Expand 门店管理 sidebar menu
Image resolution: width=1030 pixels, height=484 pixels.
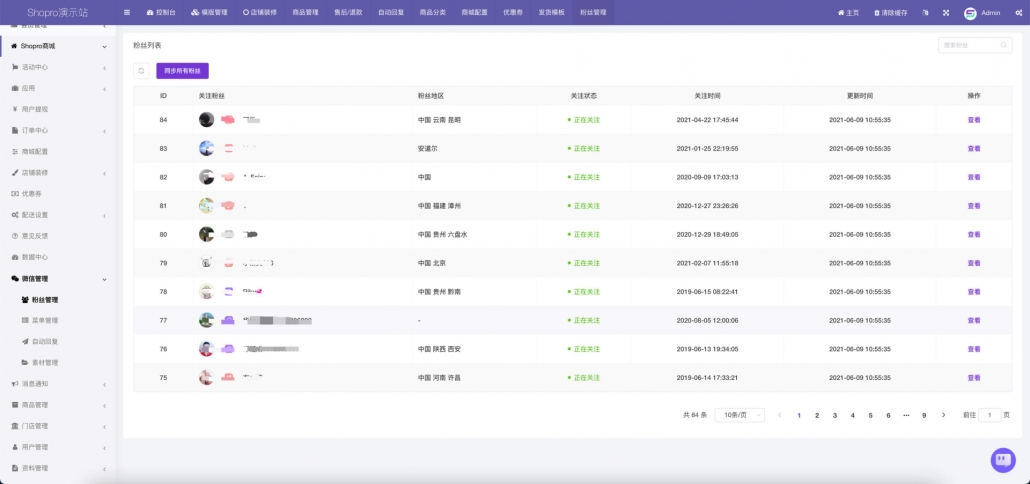click(x=59, y=426)
